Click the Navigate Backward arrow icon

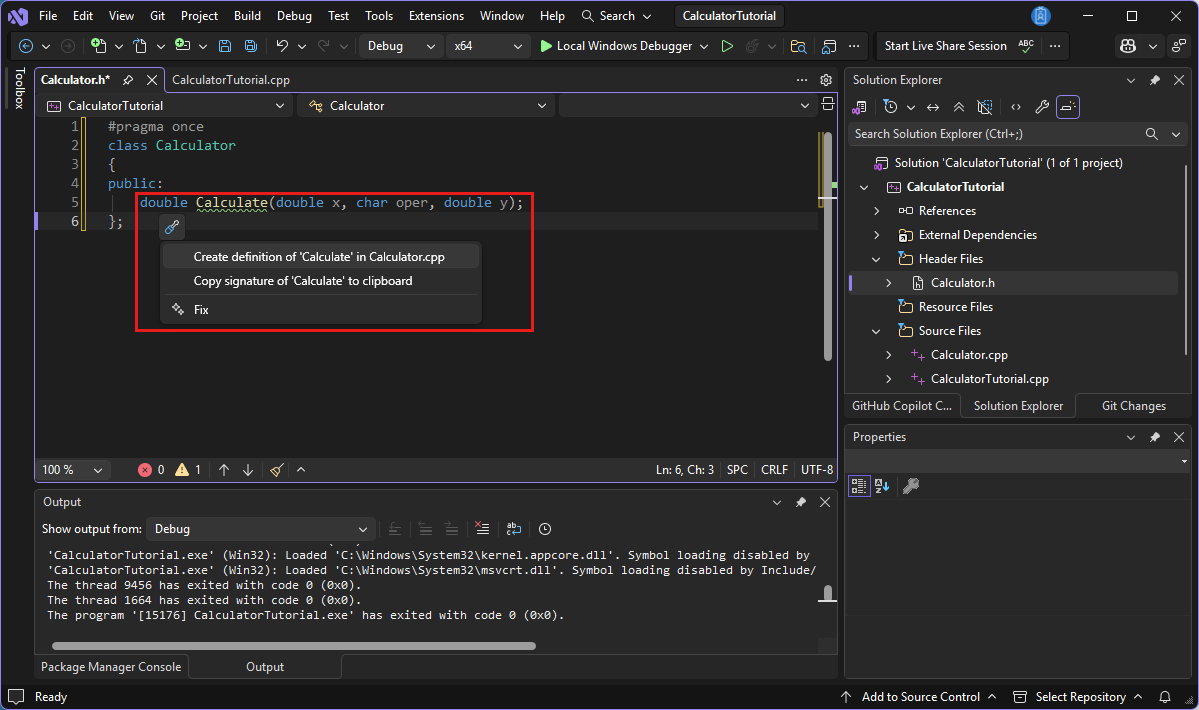[26, 46]
